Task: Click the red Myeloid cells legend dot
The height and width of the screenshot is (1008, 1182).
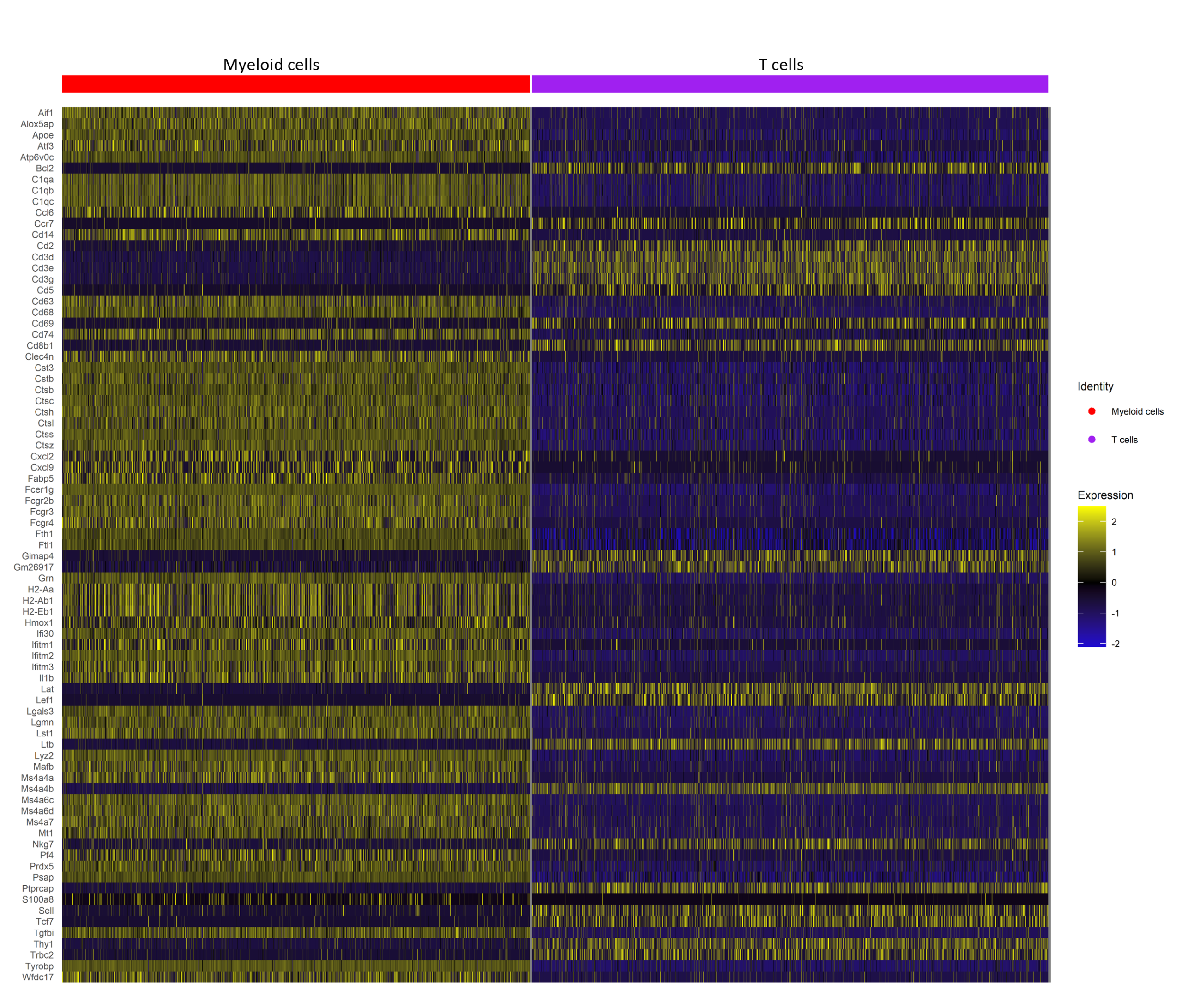Action: [1092, 411]
